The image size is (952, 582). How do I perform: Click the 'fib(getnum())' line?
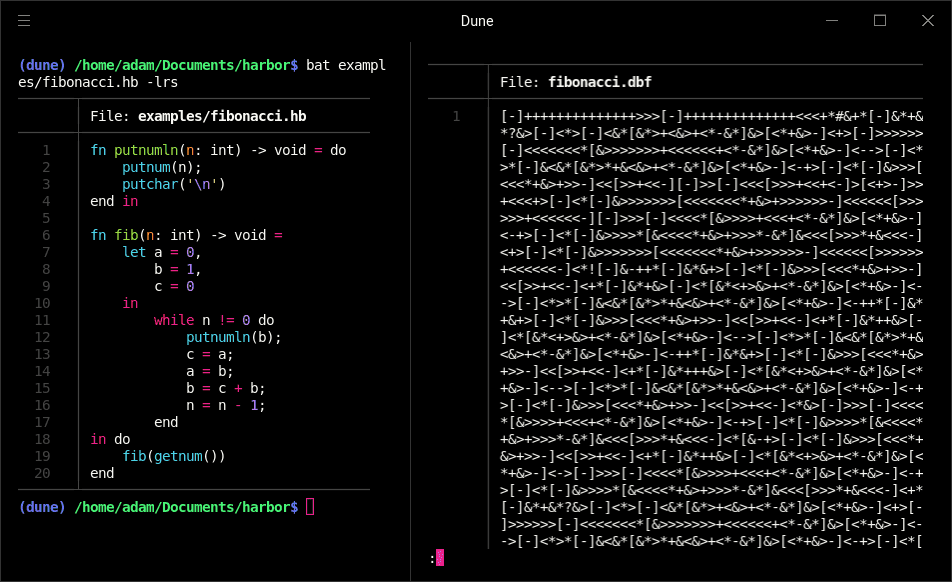tap(174, 456)
